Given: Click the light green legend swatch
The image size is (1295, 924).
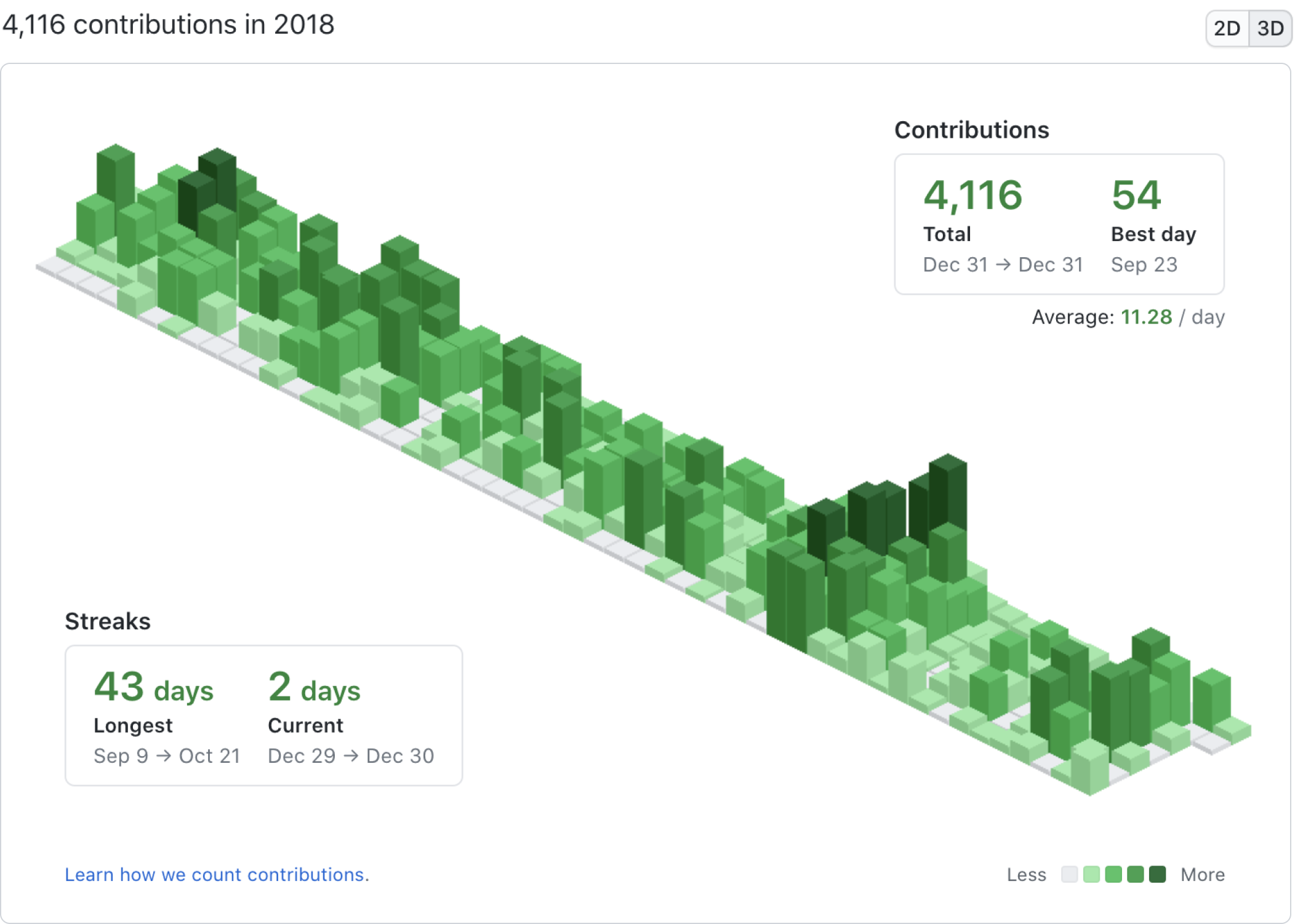Looking at the screenshot, I should click(x=1091, y=874).
